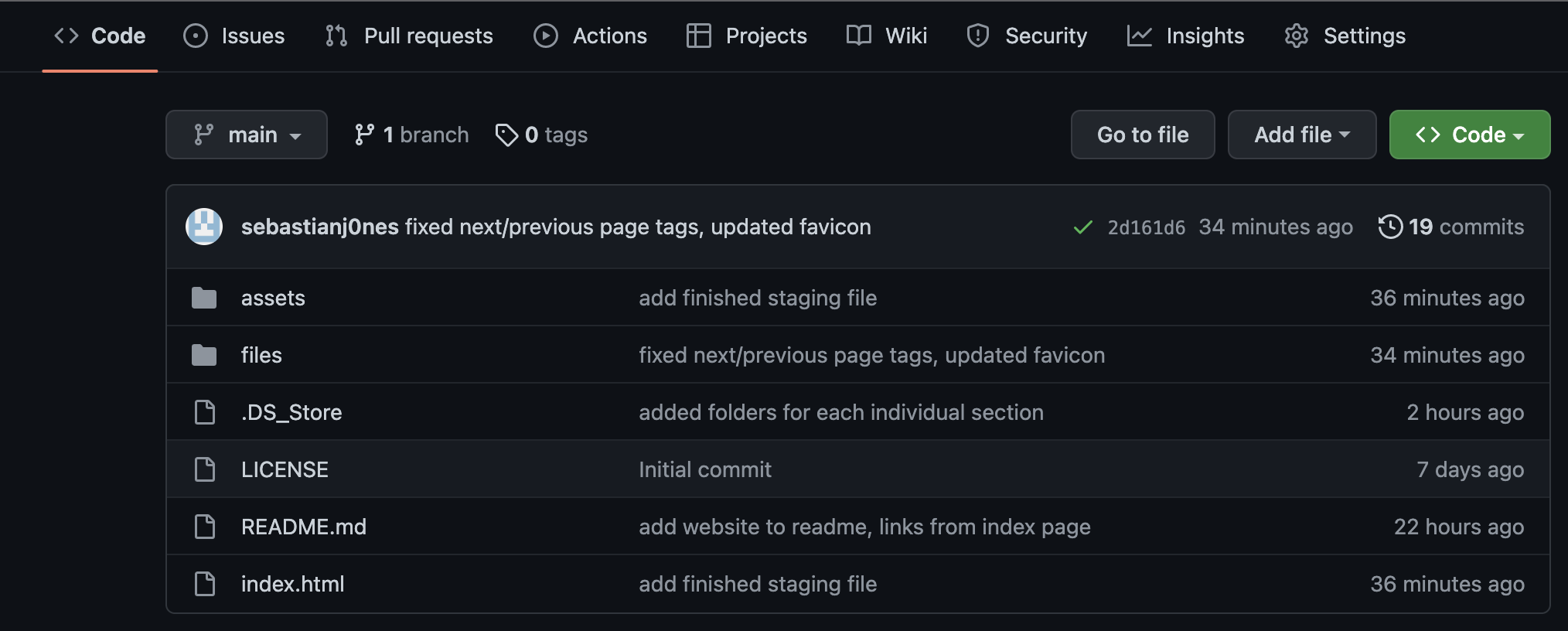Click the LICENSE file icon
This screenshot has height=631, width=1568.
click(x=205, y=469)
